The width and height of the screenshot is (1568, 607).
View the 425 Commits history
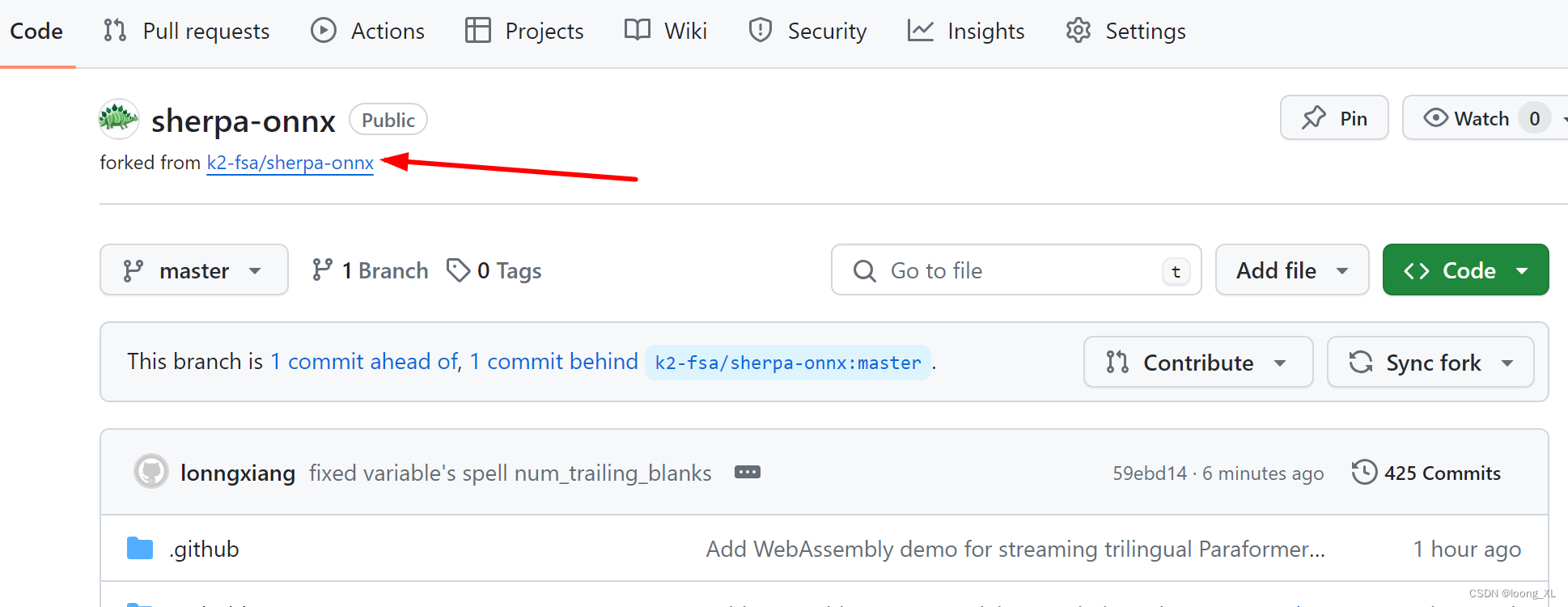pyautogui.click(x=1426, y=473)
